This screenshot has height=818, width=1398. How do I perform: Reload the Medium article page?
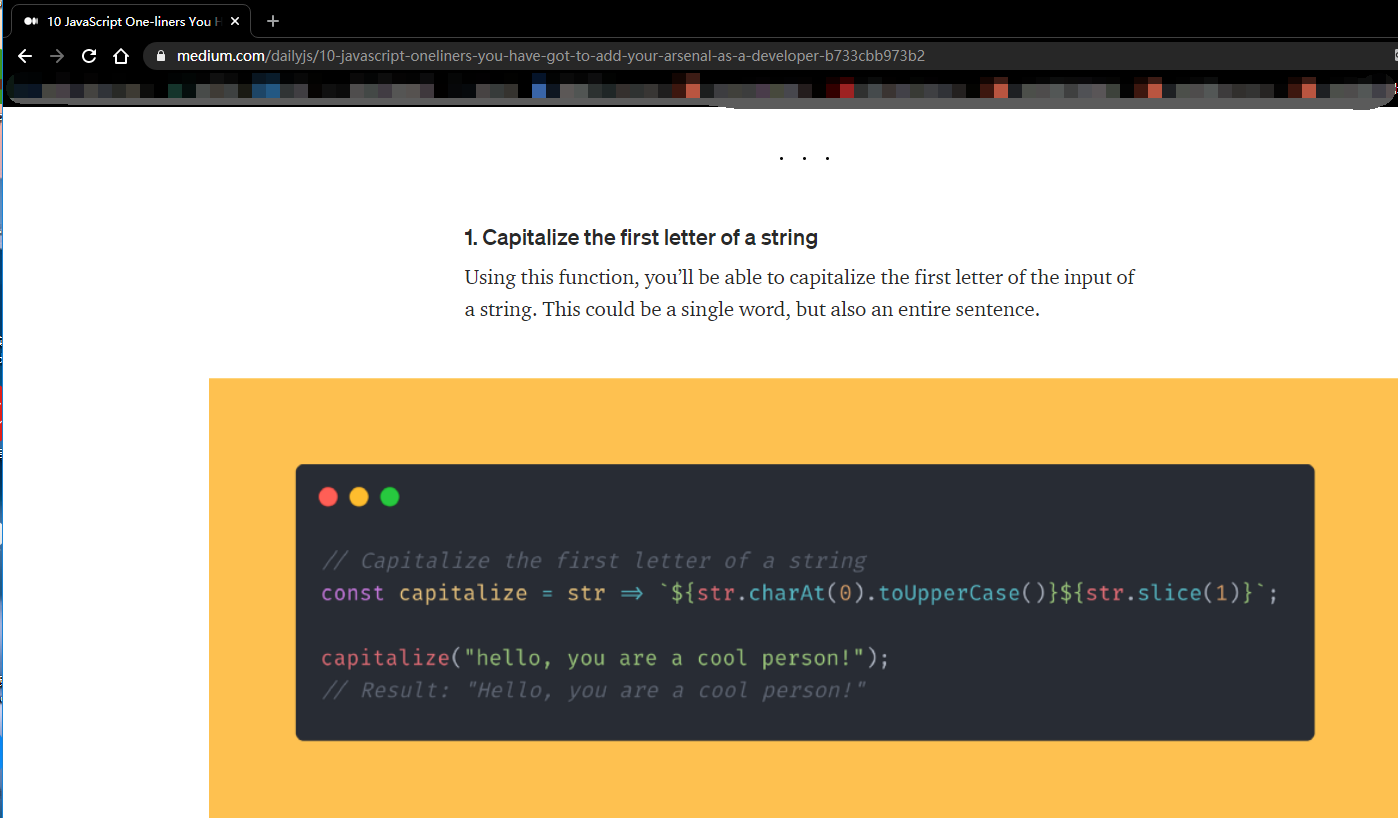[x=89, y=56]
